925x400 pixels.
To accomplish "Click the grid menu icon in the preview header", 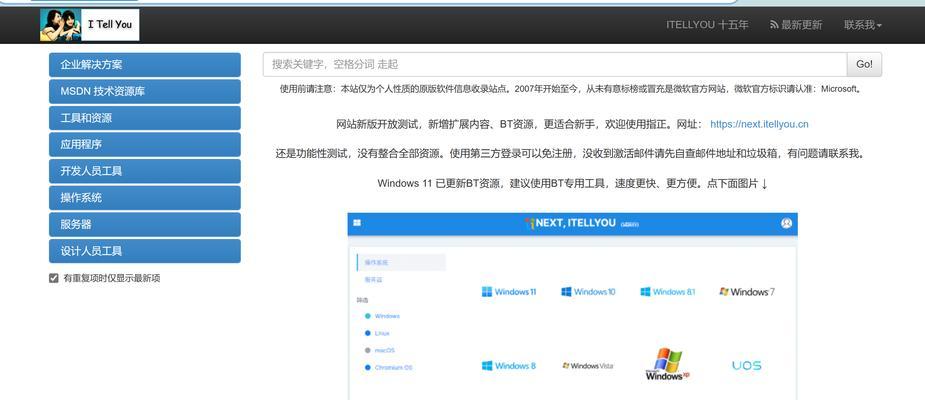I will coord(357,223).
